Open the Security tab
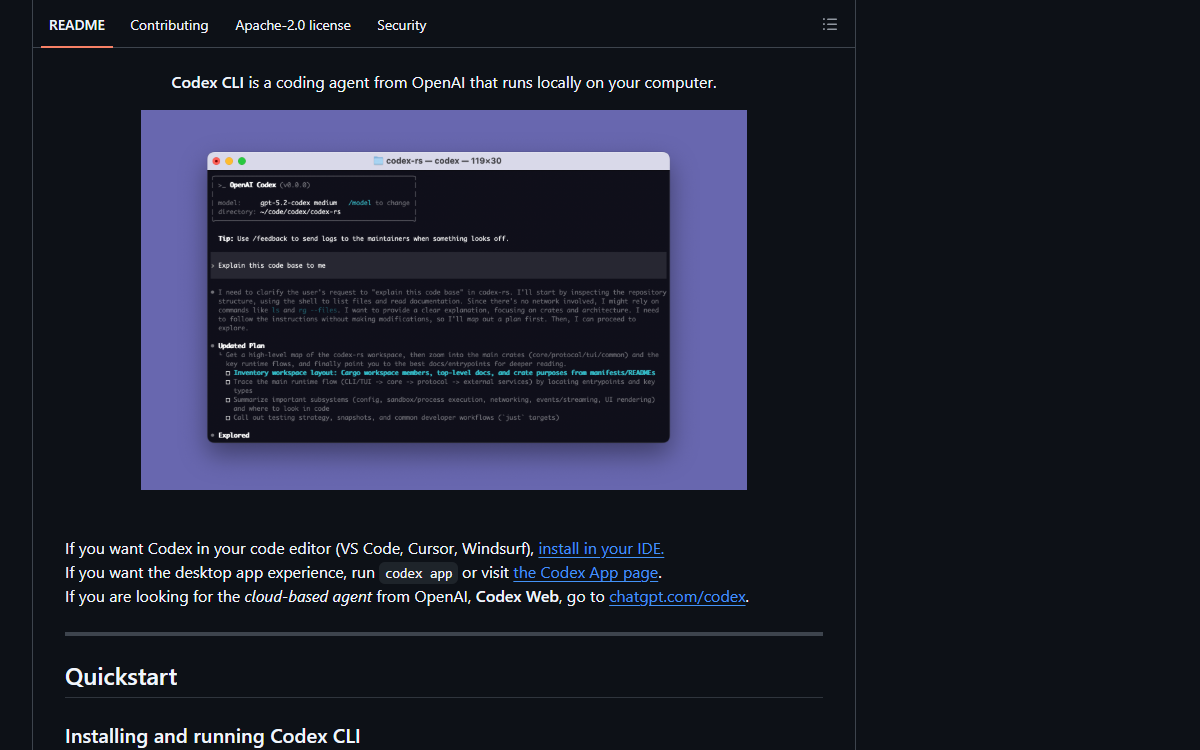The width and height of the screenshot is (1200, 750). point(402,25)
